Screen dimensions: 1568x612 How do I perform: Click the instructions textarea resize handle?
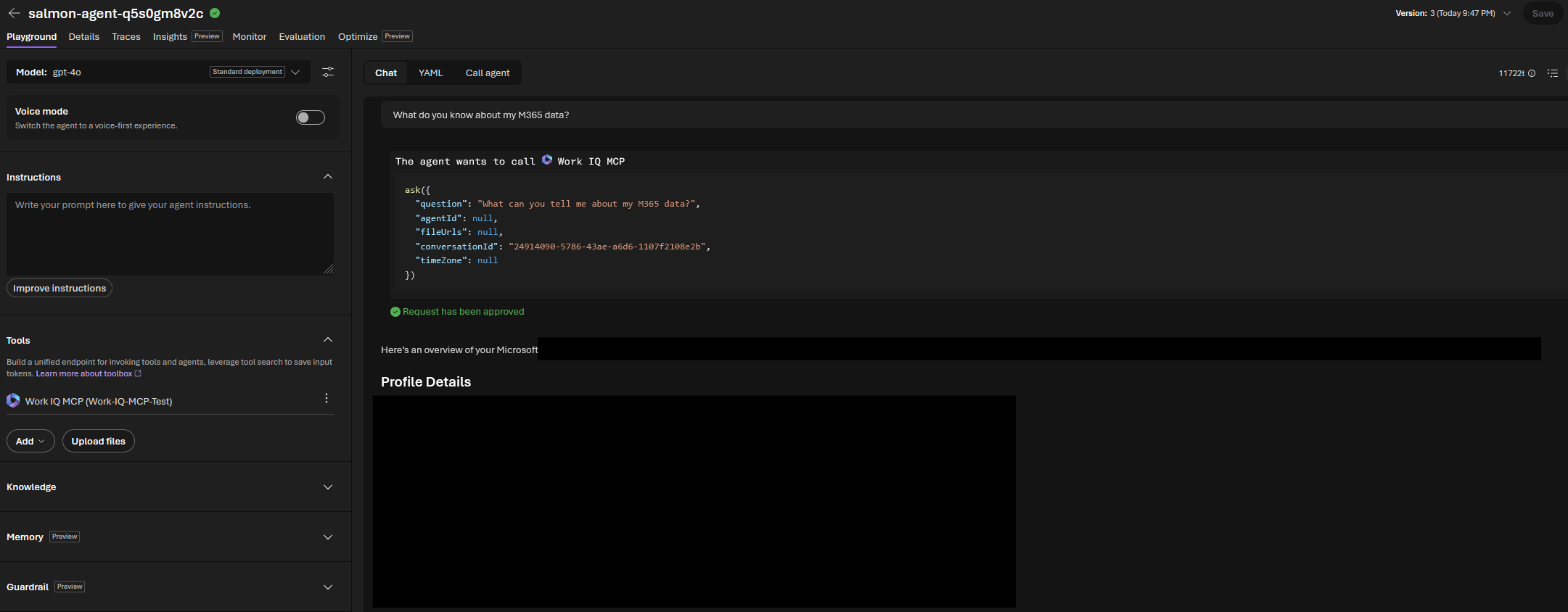(329, 270)
